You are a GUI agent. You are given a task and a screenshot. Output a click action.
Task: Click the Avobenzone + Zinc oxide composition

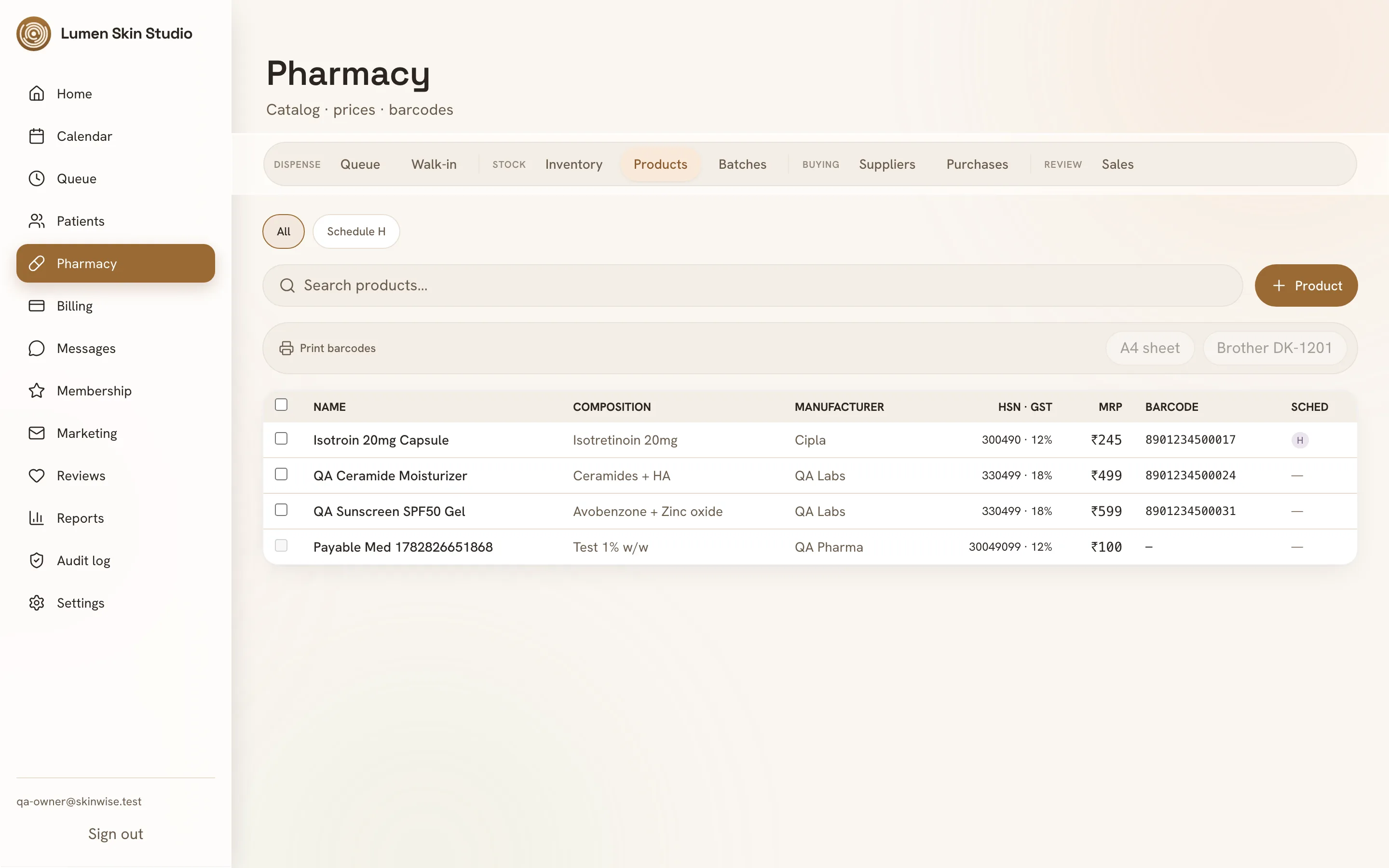click(647, 512)
